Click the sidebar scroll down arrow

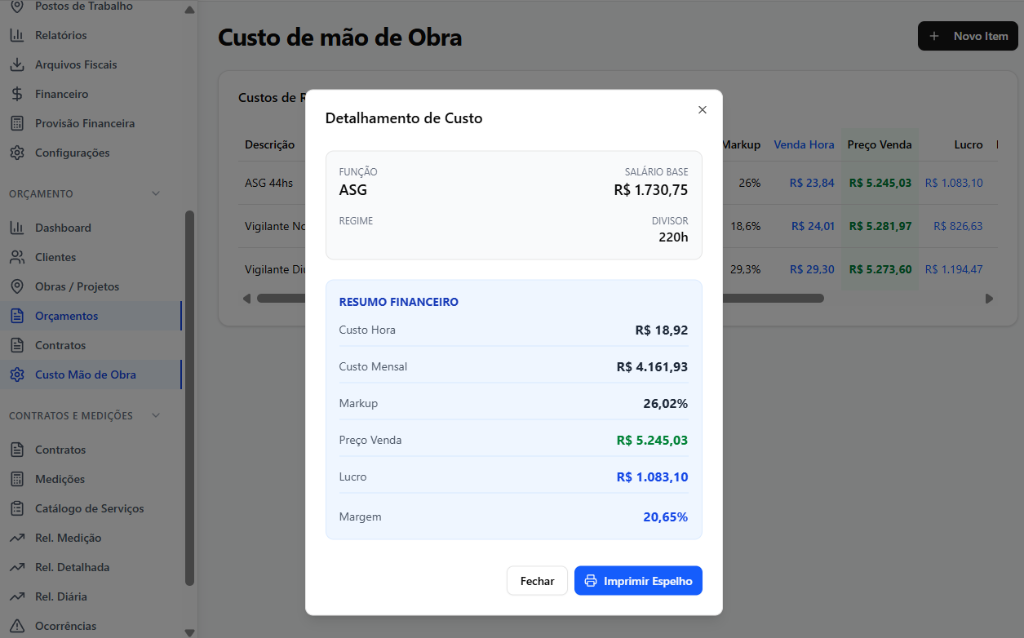pyautogui.click(x=189, y=632)
